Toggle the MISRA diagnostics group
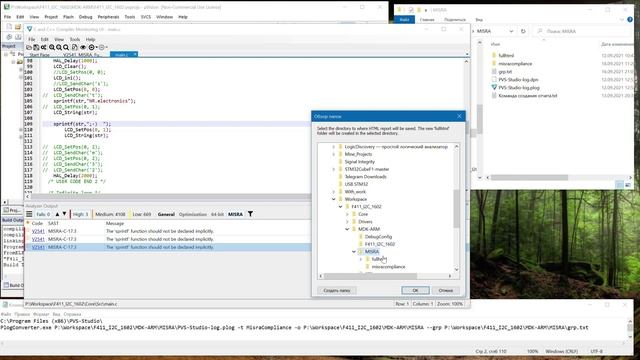The width and height of the screenshot is (640, 360). click(235, 214)
